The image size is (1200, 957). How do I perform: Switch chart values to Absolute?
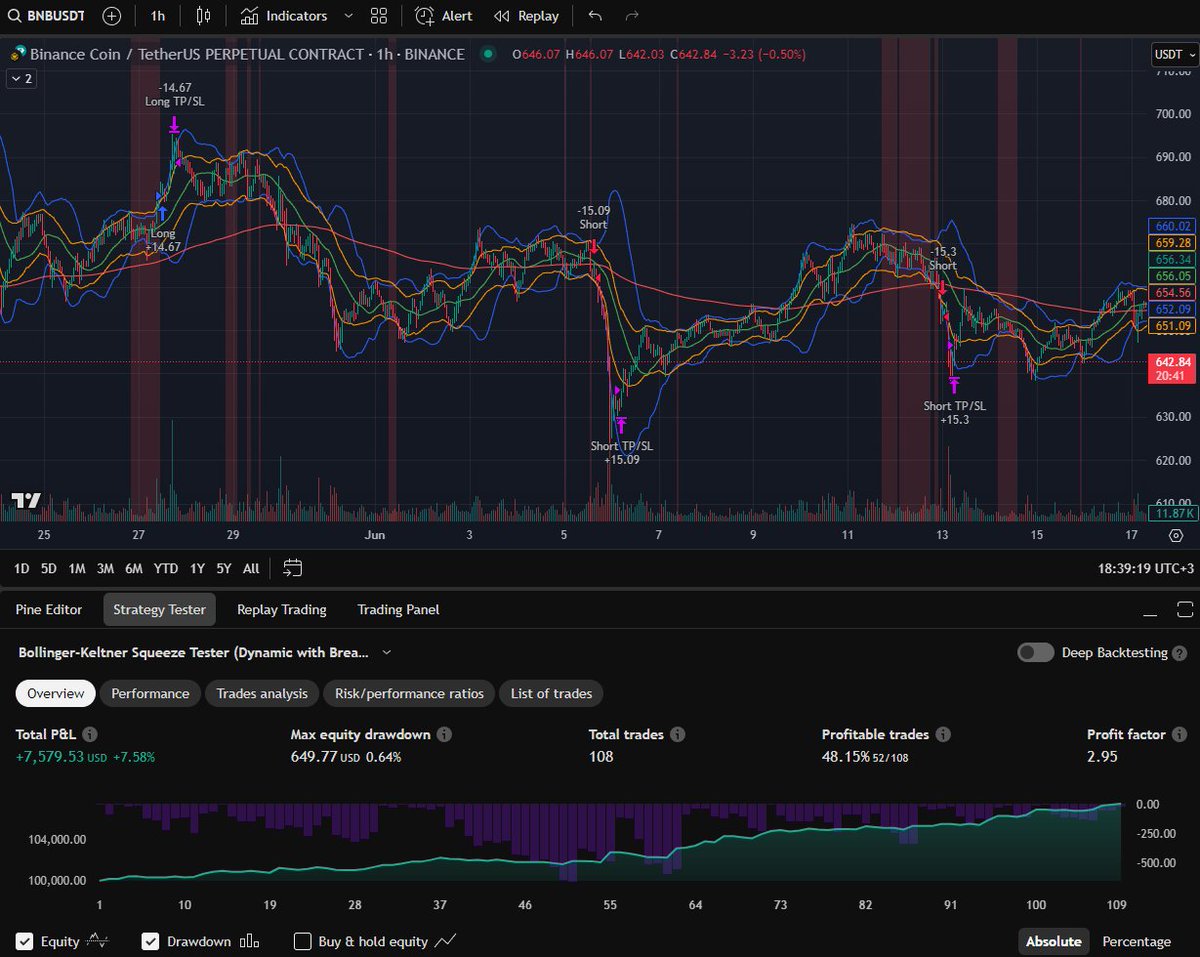click(1053, 941)
